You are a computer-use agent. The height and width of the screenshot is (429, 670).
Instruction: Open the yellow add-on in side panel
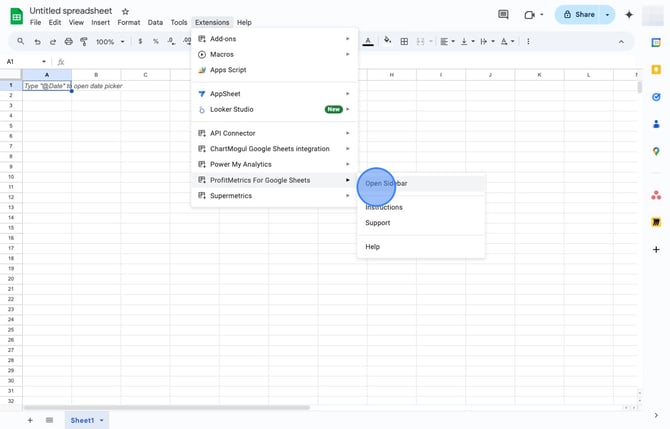(656, 222)
